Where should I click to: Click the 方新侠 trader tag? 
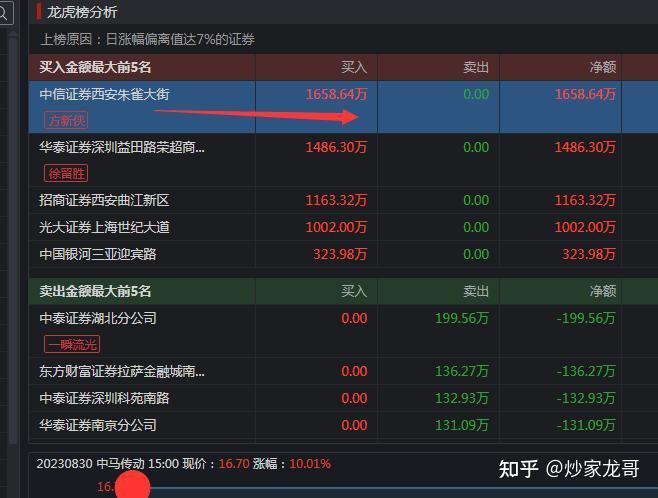66,121
